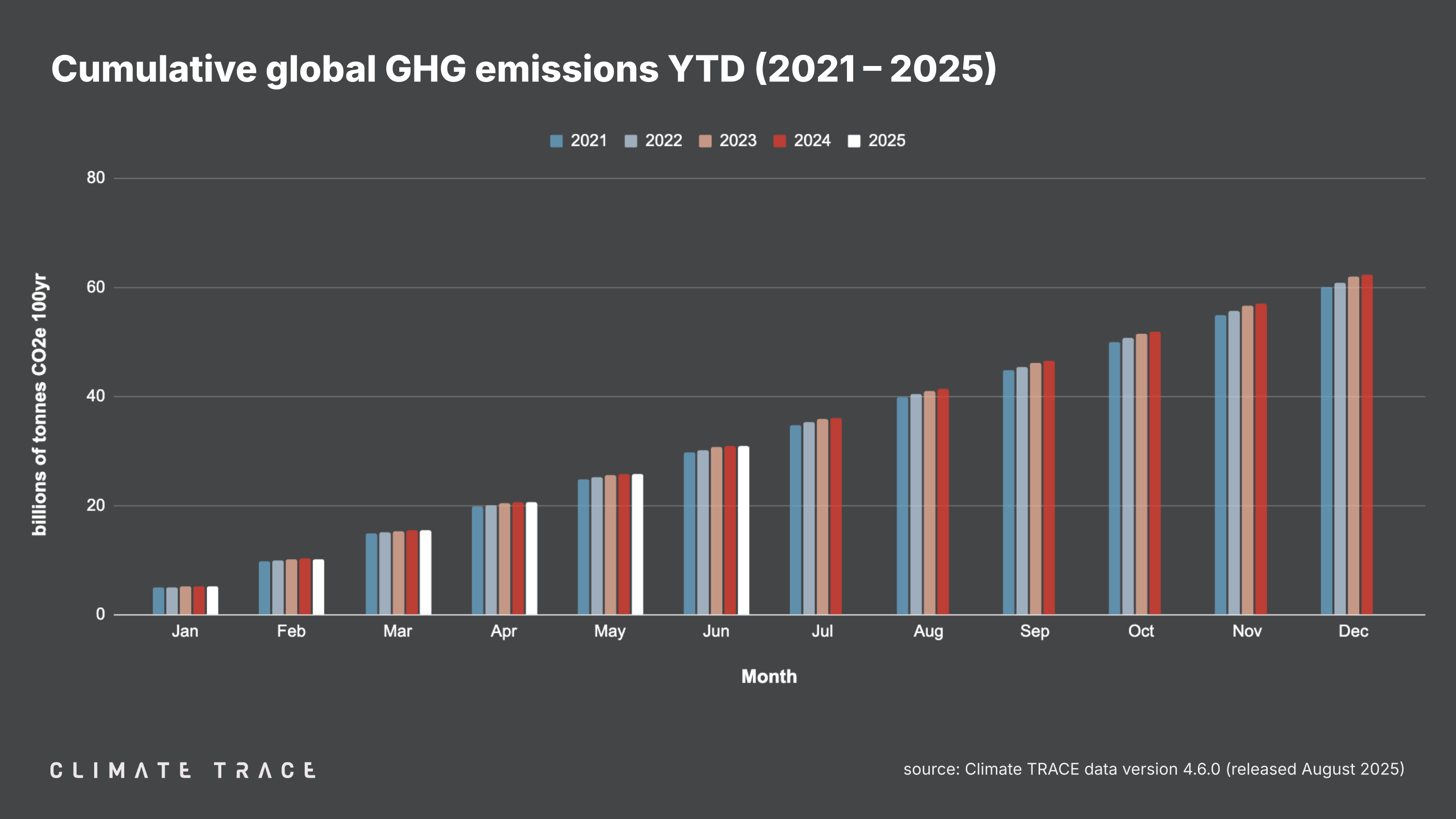Screen dimensions: 1456x819
Task: Click the 2025 white legend swatch
Action: coord(854,141)
